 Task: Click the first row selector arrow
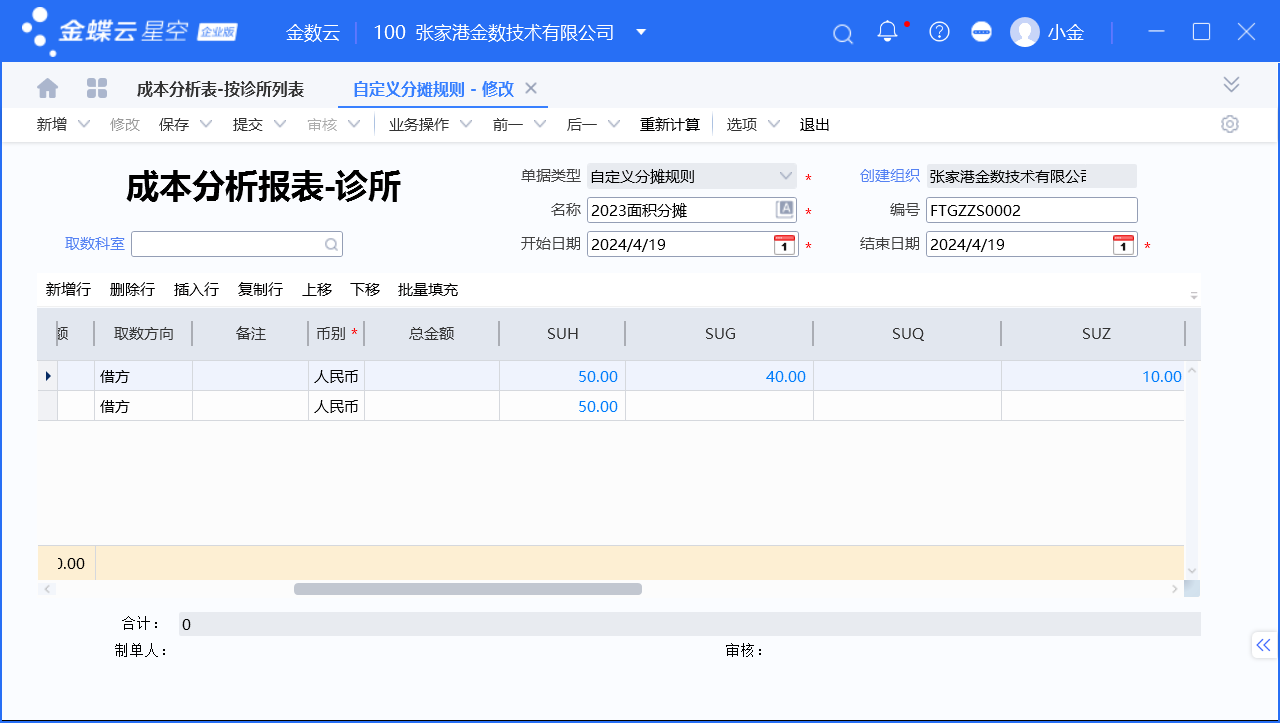point(48,376)
